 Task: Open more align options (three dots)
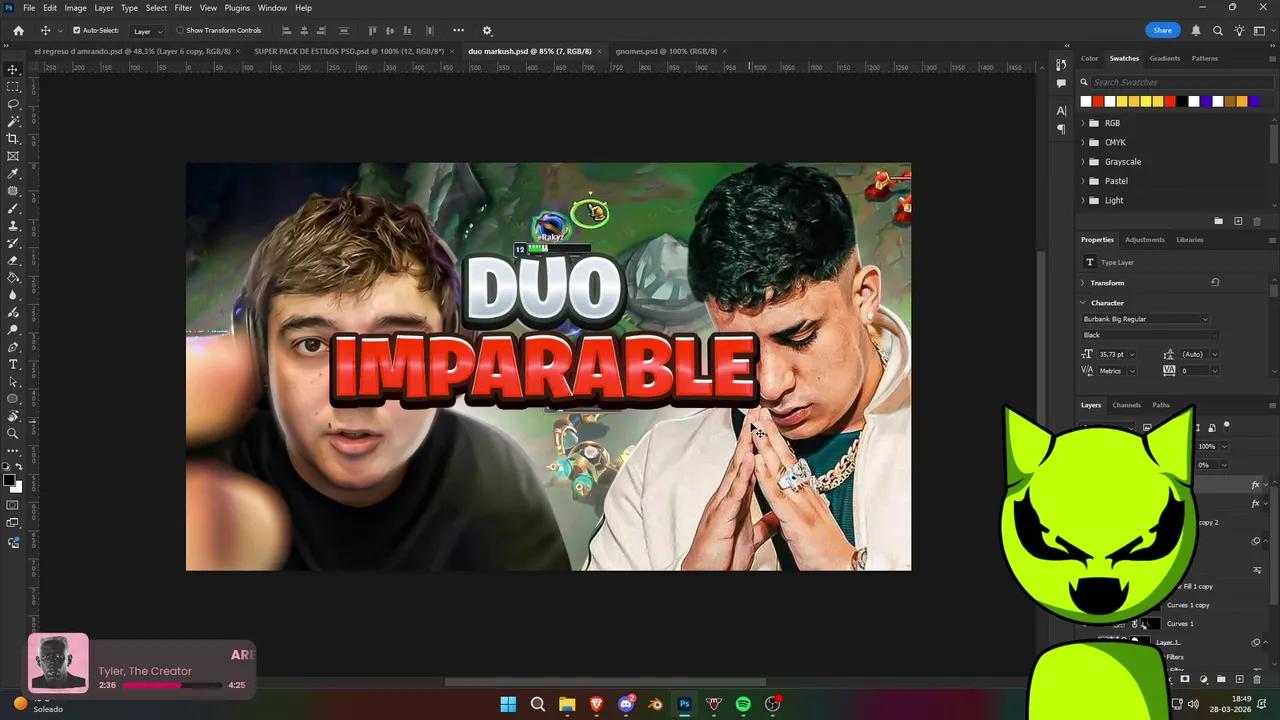tap(458, 31)
